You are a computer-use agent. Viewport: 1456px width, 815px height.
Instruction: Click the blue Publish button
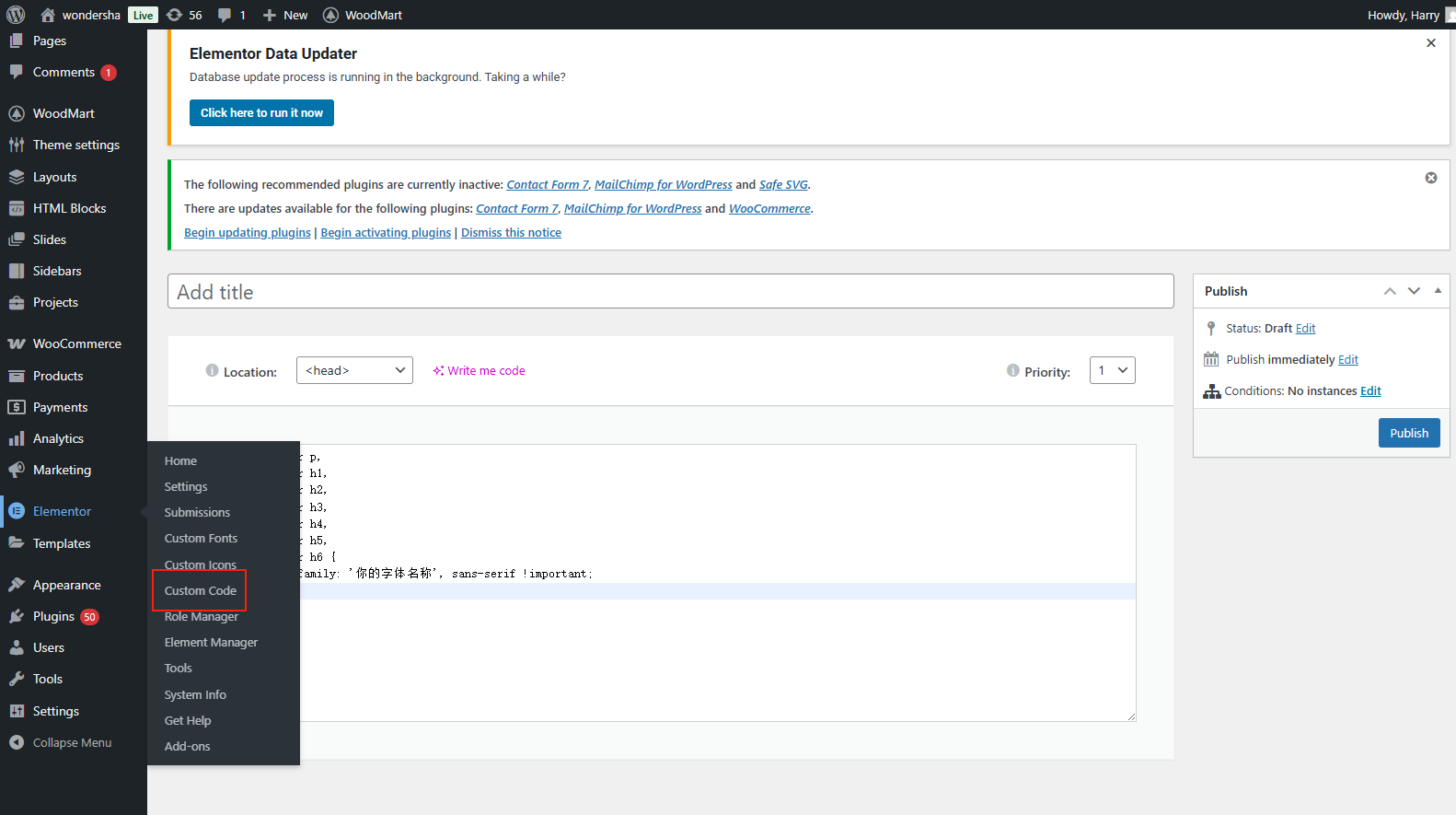point(1408,433)
